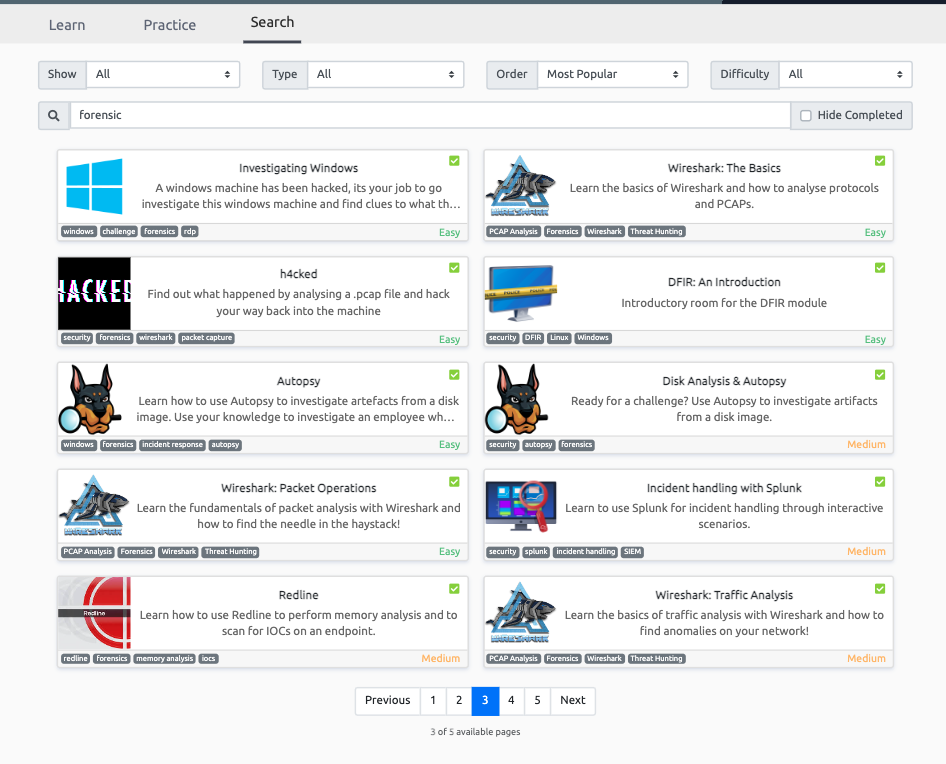Click the search field containing forensic
This screenshot has height=764, width=946.
(x=430, y=115)
